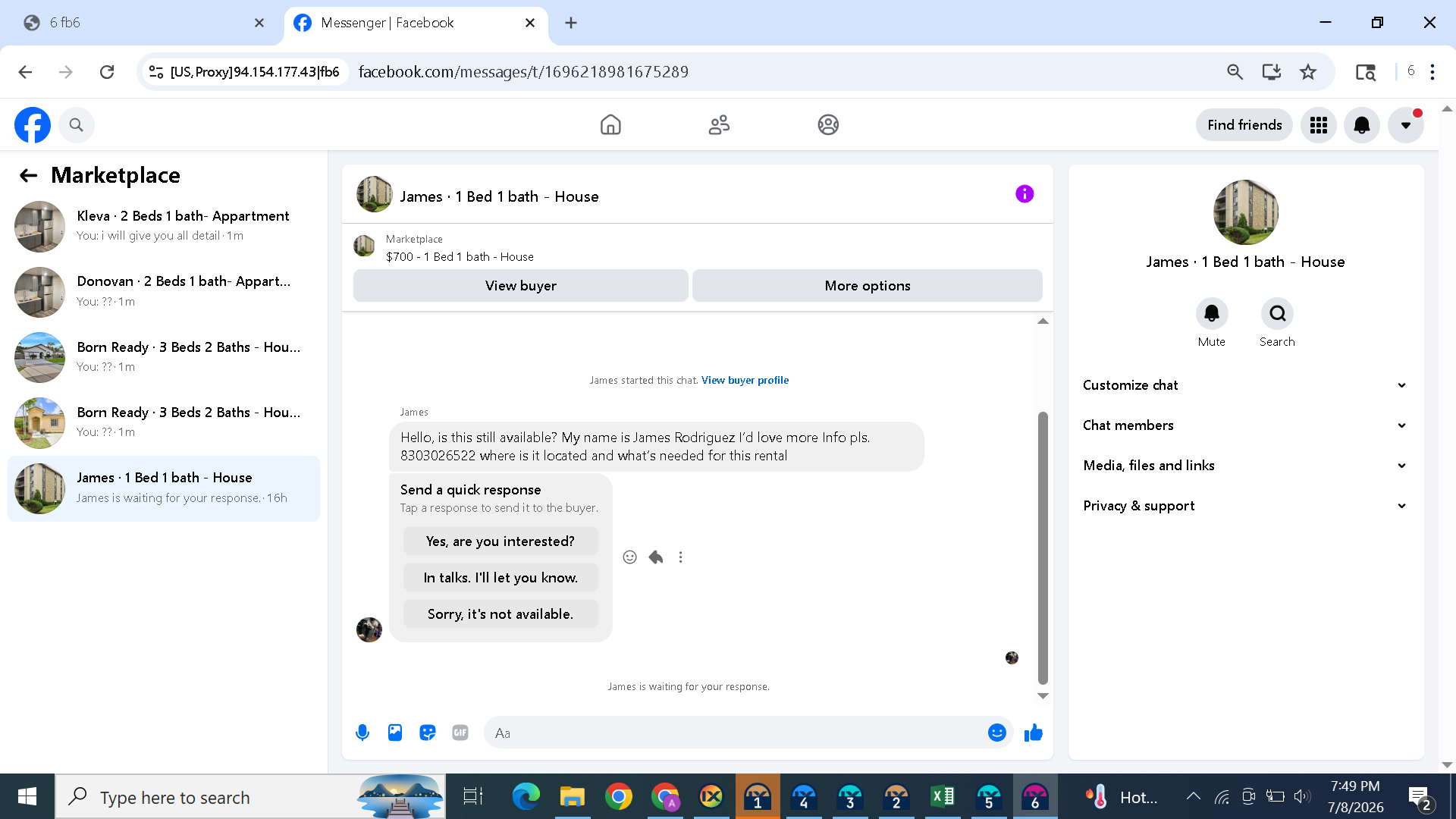Image resolution: width=1456 pixels, height=819 pixels.
Task: Open the Facebook menu grid icon
Action: (x=1319, y=125)
